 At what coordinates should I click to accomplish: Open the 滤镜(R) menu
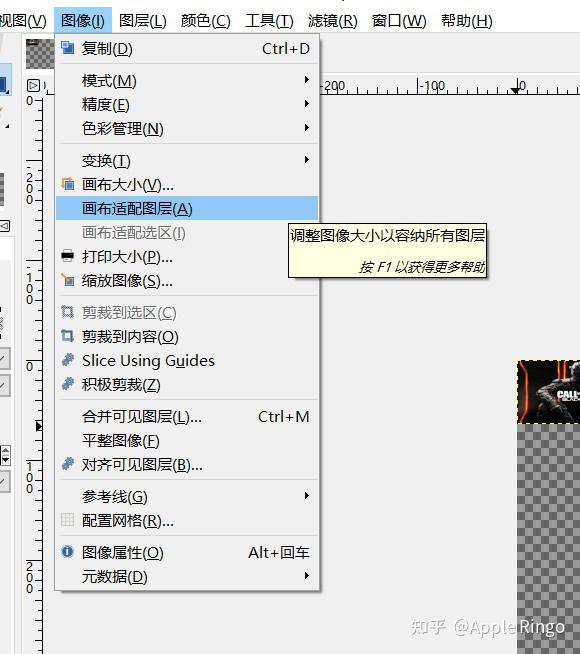[x=332, y=20]
